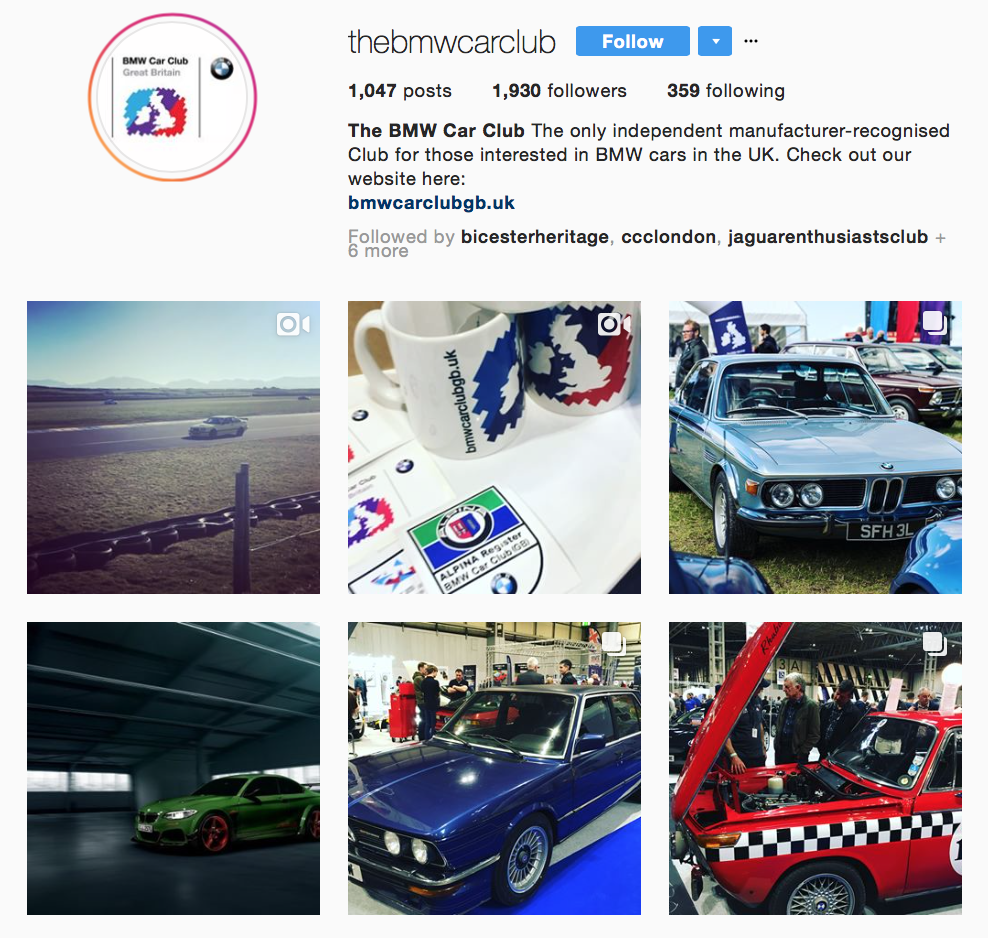Open the BMW Car Club profile picture story
This screenshot has width=988, height=938.
173,98
